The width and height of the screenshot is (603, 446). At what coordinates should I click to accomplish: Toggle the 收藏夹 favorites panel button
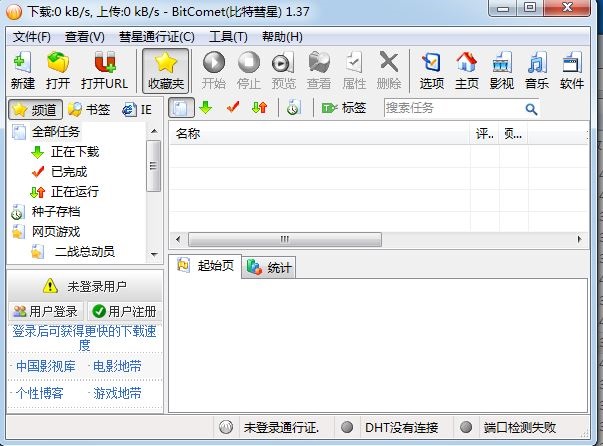point(166,71)
